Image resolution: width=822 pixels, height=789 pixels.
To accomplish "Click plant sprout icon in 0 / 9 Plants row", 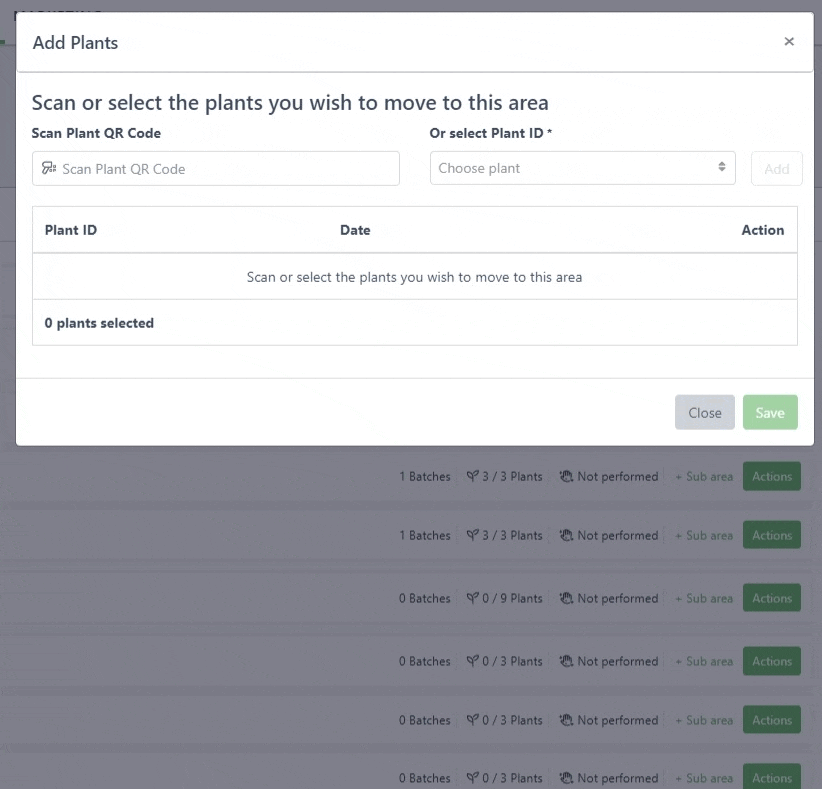I will click(x=472, y=598).
